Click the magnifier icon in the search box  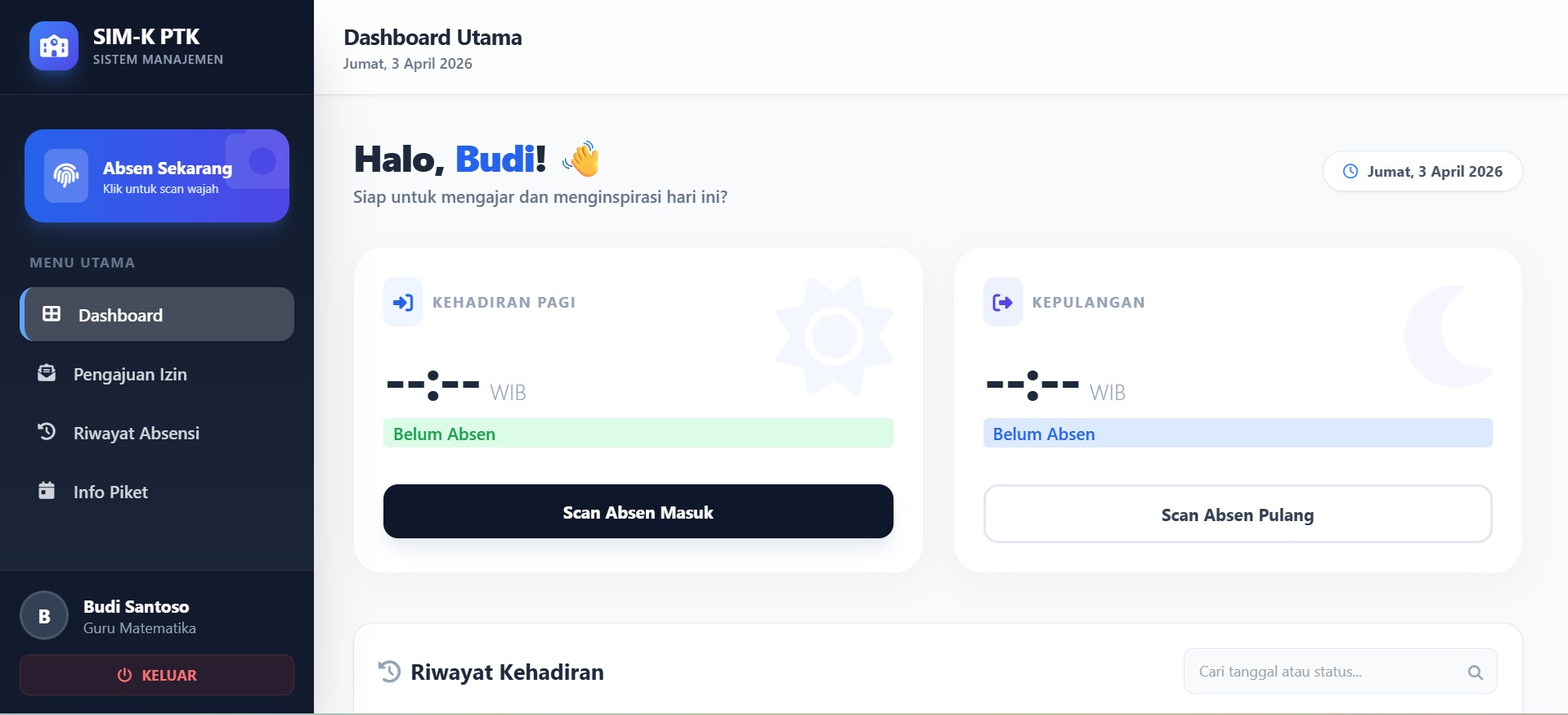[1475, 672]
